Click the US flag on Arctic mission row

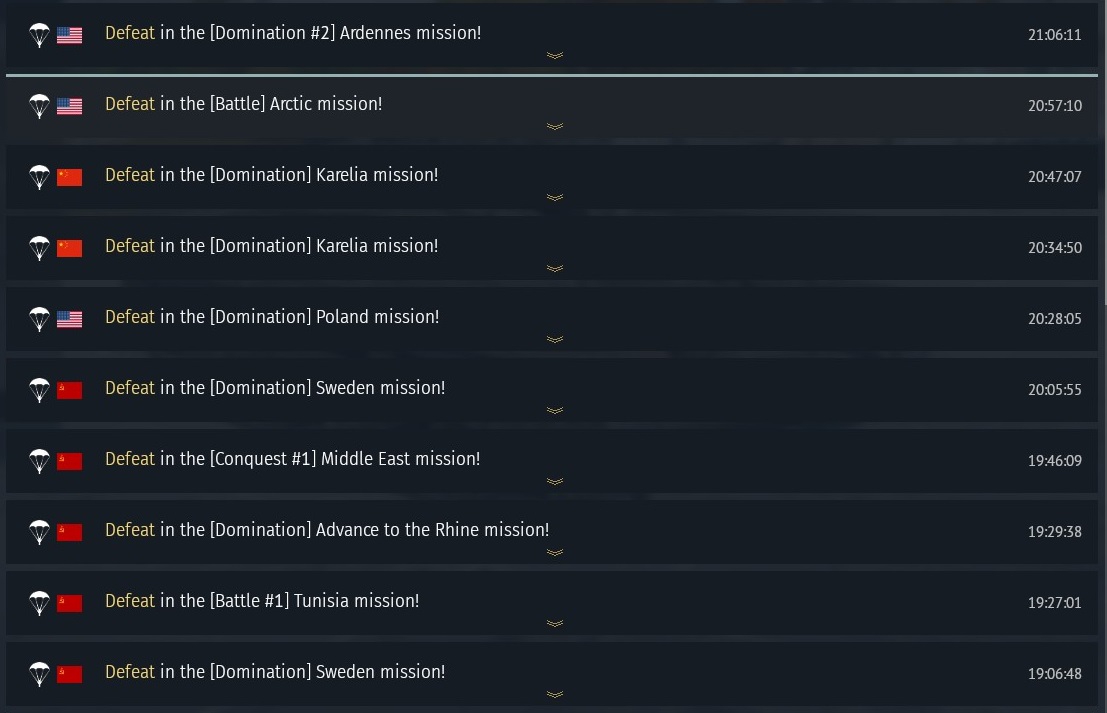69,106
